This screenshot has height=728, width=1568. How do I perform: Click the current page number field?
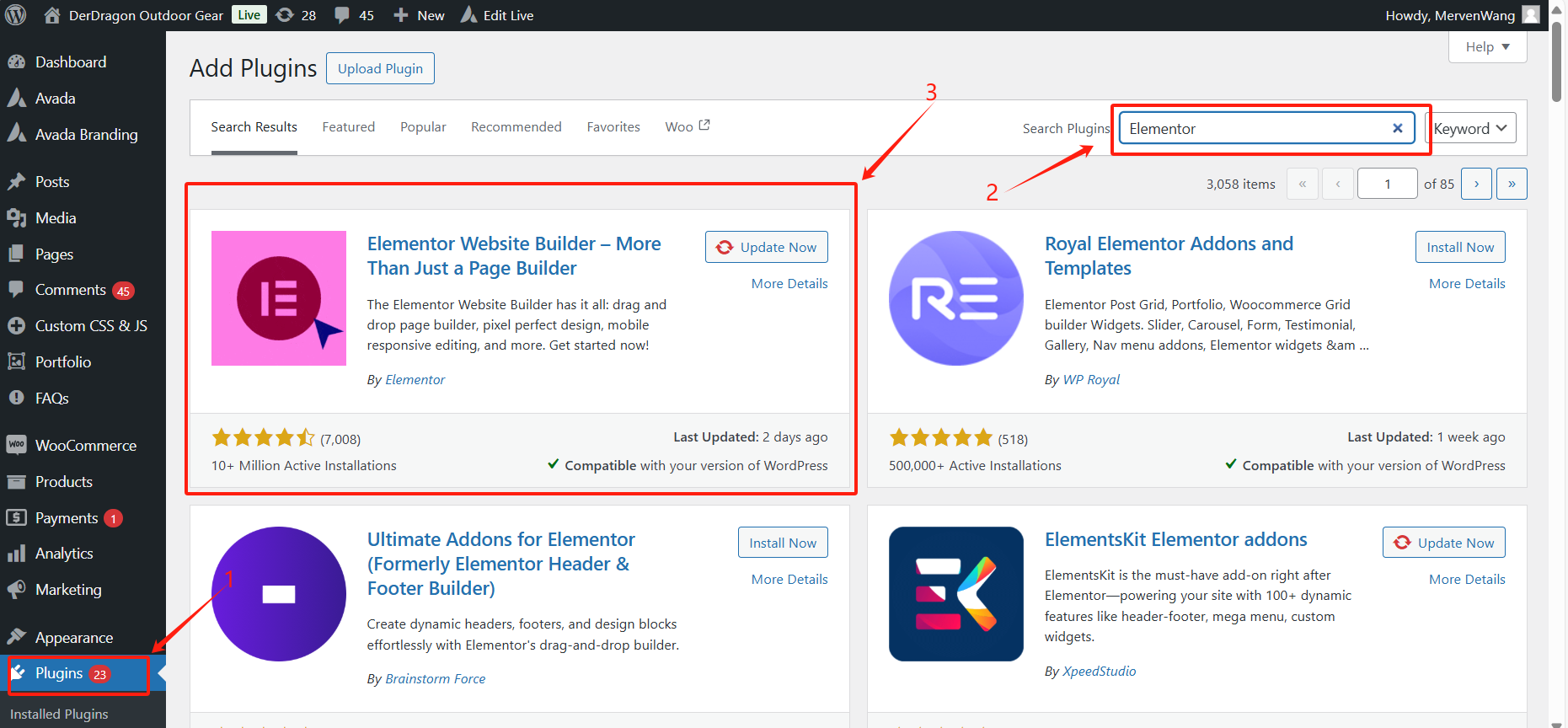pyautogui.click(x=1387, y=184)
